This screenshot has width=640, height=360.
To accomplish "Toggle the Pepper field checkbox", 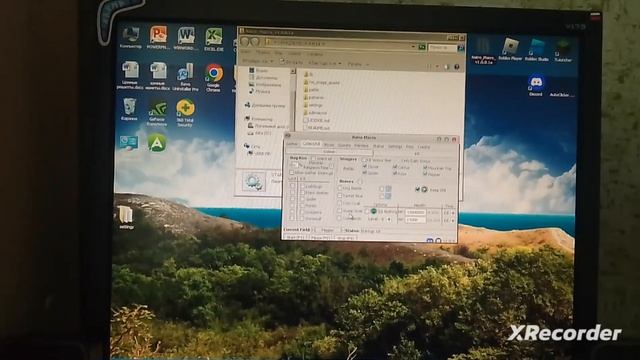I will point(425,173).
